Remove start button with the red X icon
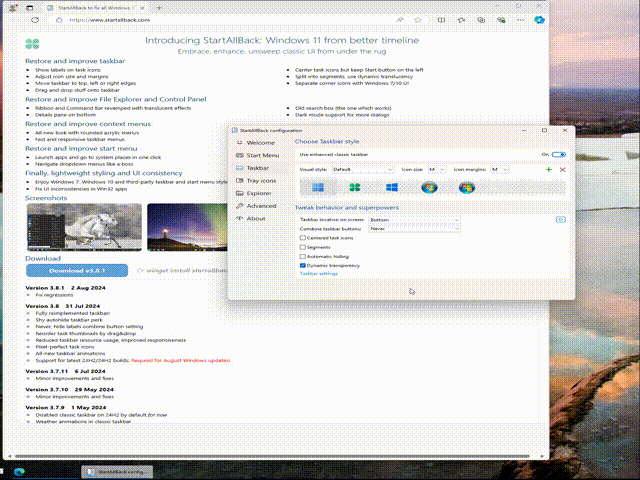Image resolution: width=640 pixels, height=480 pixels. pos(562,169)
